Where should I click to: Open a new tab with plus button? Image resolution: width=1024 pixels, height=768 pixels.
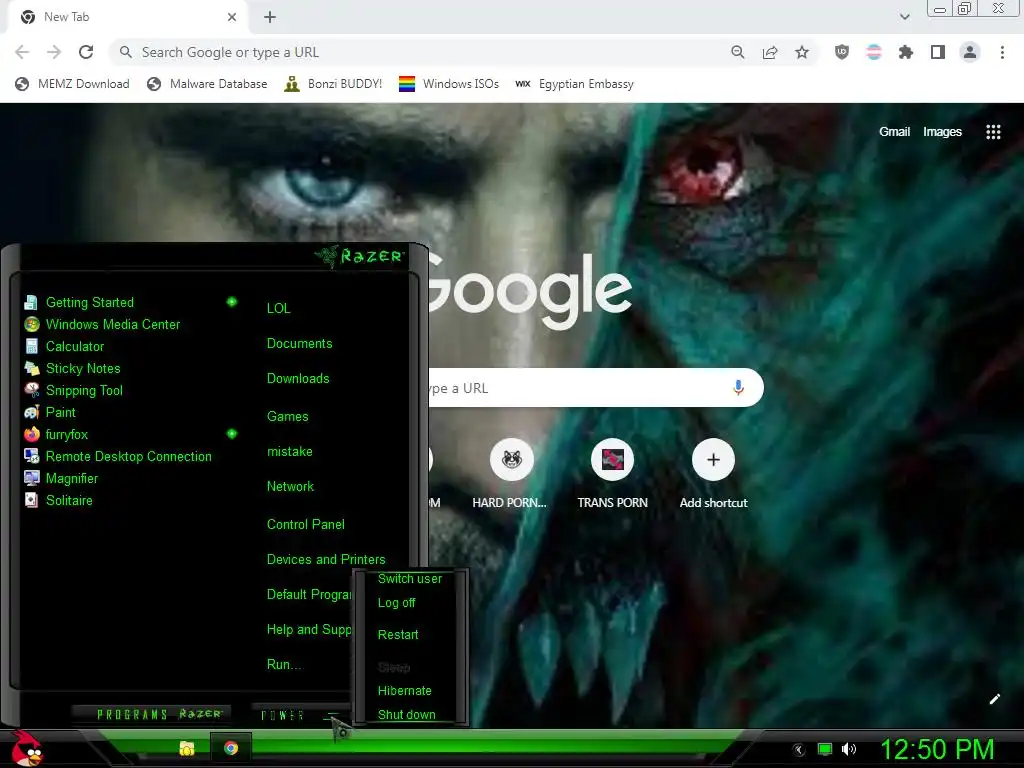(270, 17)
